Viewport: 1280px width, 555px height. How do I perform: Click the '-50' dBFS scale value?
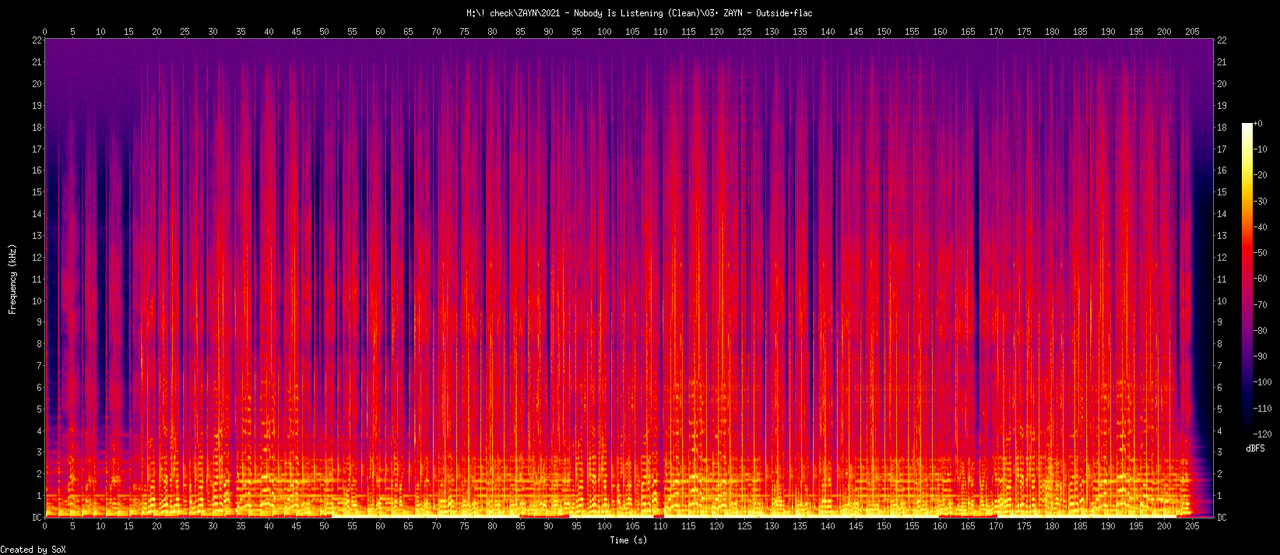pyautogui.click(x=1263, y=253)
